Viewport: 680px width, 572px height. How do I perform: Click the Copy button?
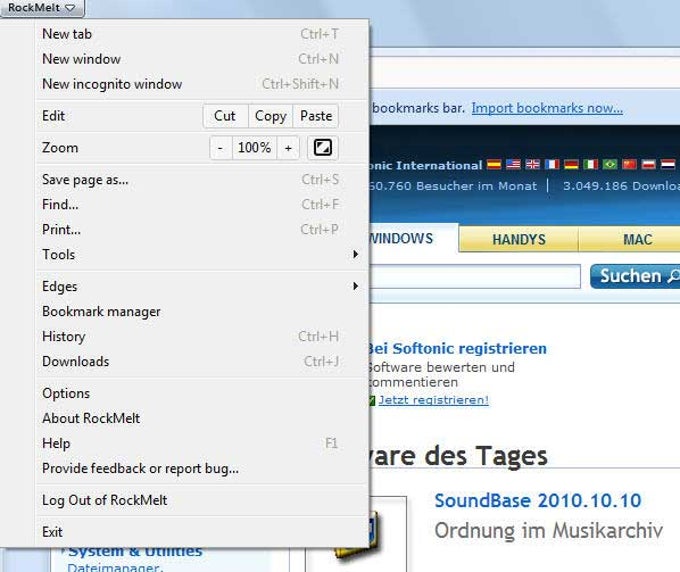click(271, 116)
